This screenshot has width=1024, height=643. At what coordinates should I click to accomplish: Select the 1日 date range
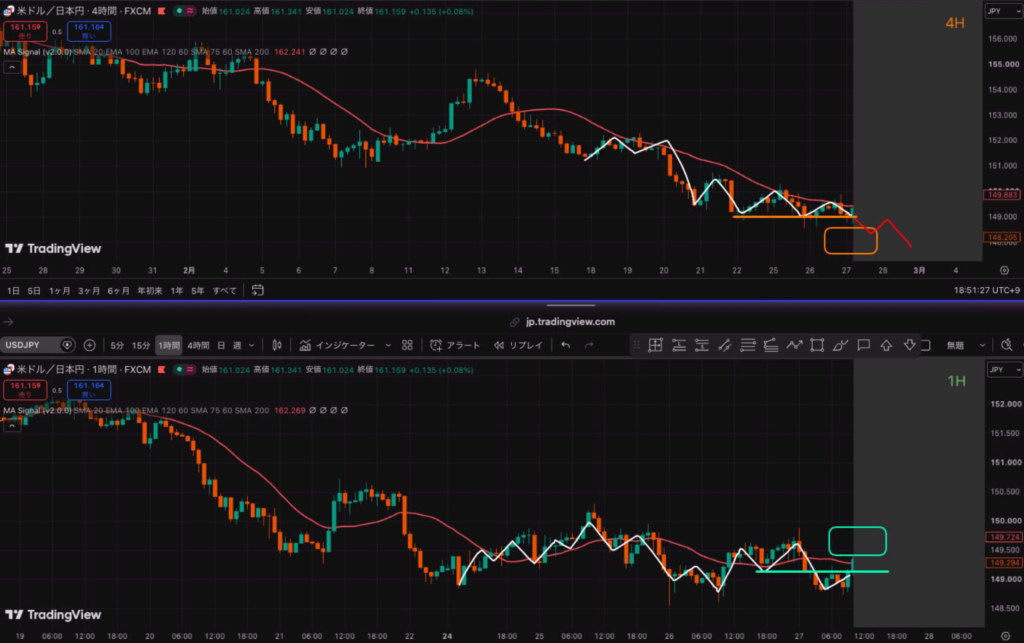click(13, 290)
